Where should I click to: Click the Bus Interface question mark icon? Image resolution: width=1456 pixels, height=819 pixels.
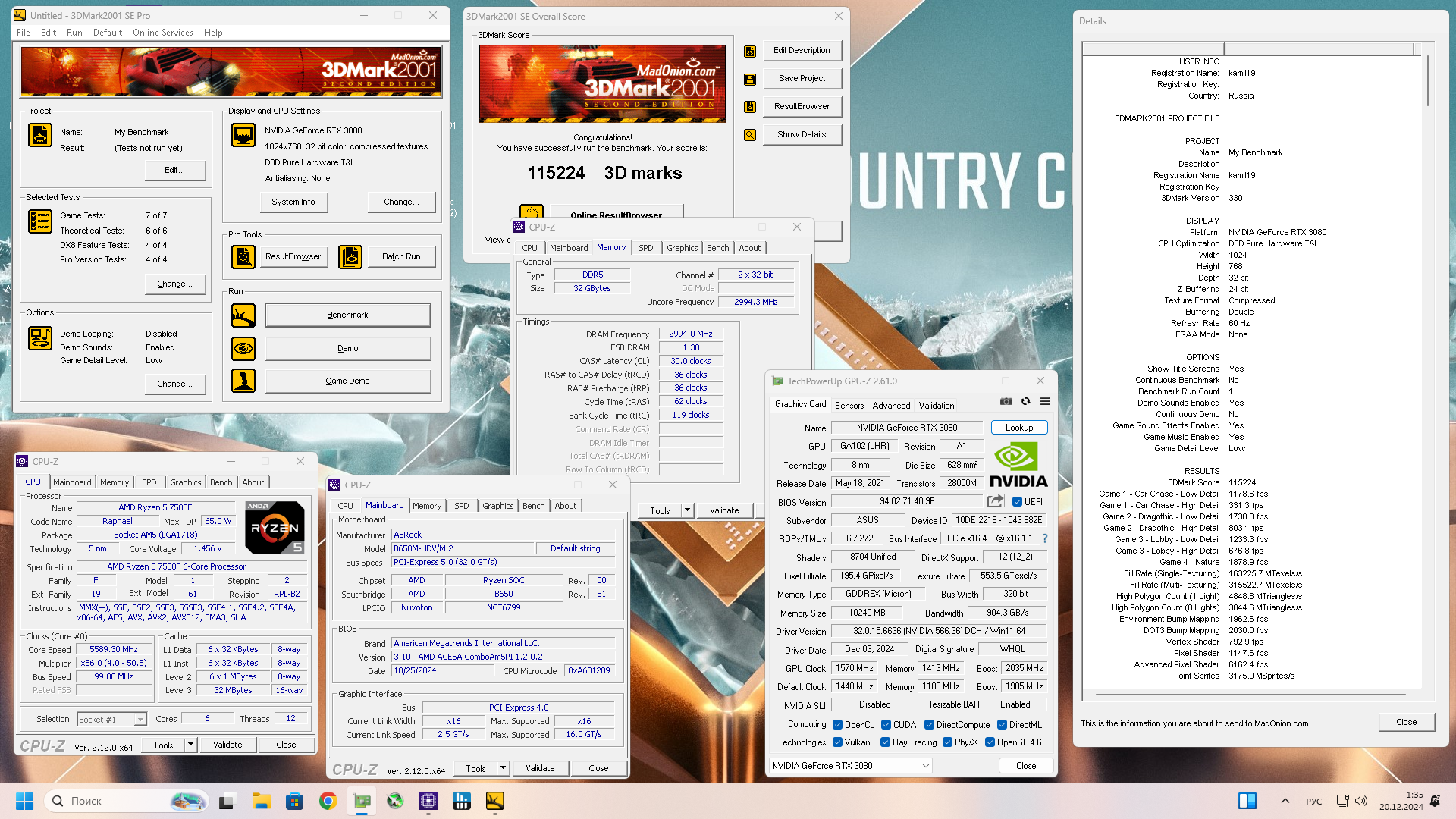[x=1045, y=538]
